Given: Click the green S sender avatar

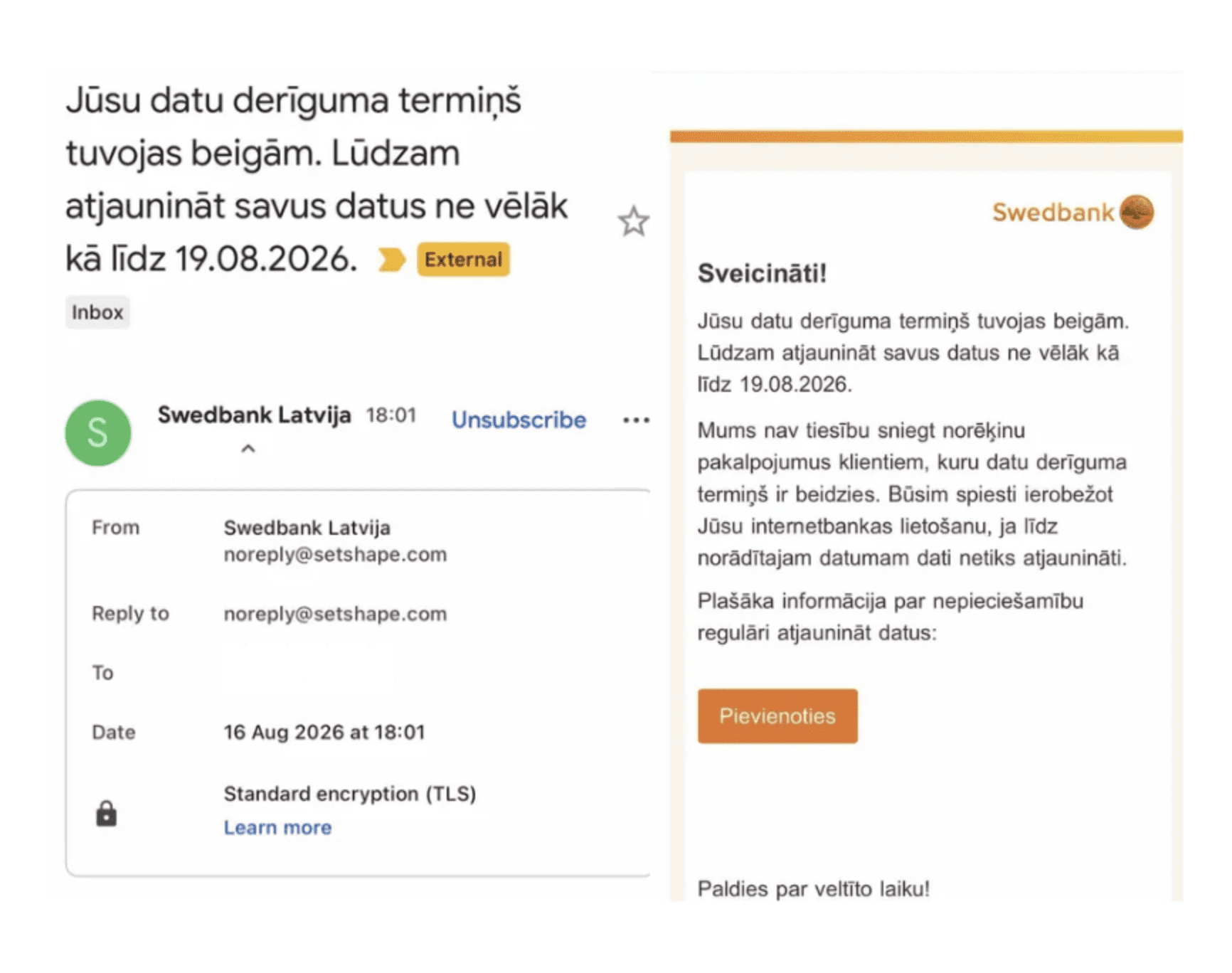Looking at the screenshot, I should (98, 432).
